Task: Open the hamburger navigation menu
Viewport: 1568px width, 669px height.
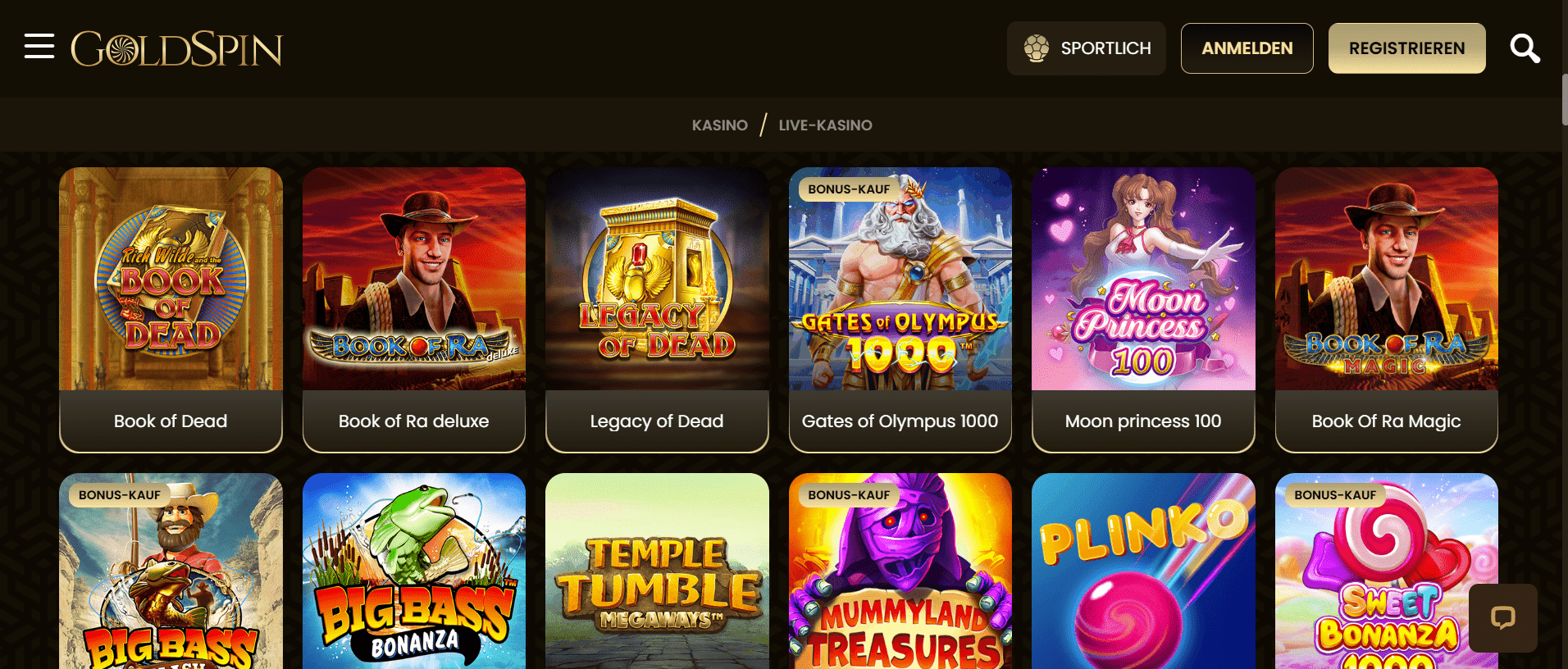Action: 39,47
